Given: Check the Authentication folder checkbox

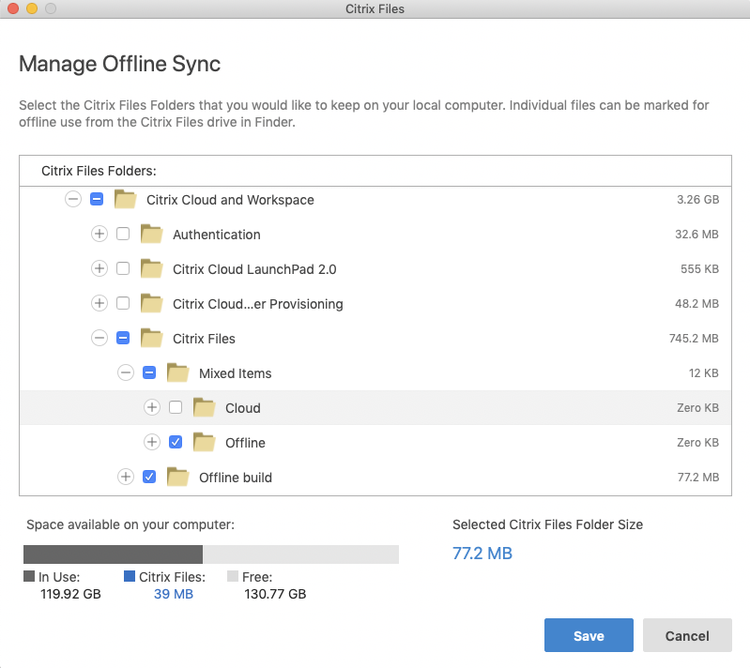Looking at the screenshot, I should (x=123, y=234).
